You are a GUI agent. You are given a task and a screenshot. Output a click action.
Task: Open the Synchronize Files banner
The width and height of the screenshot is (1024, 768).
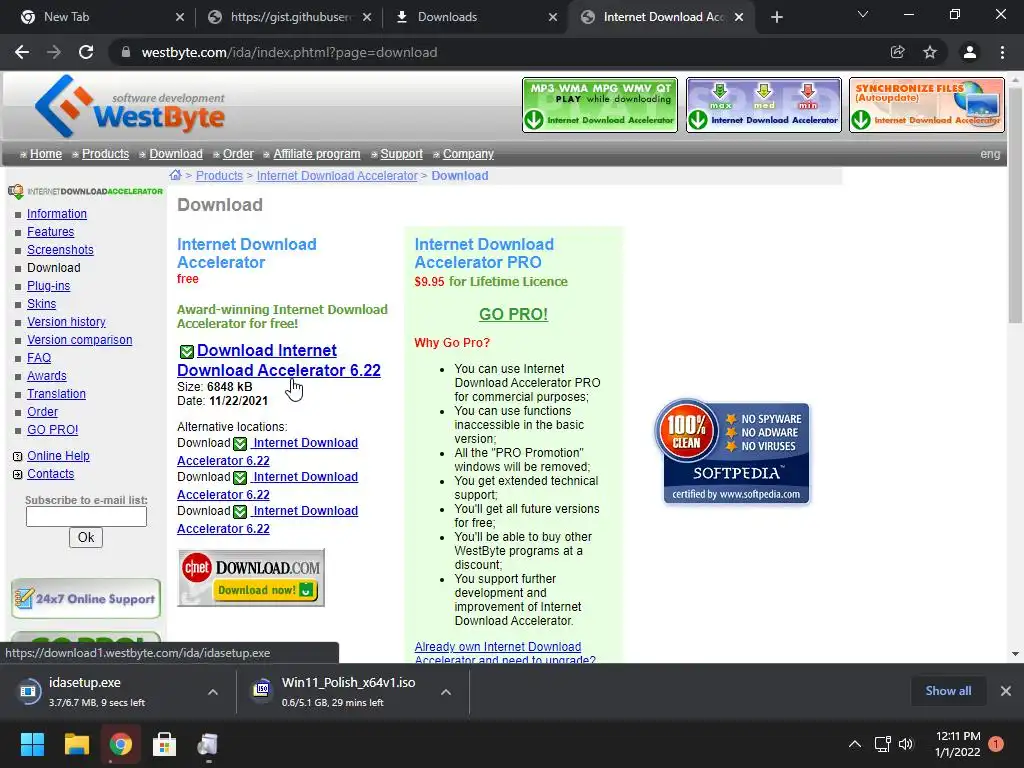pos(927,105)
